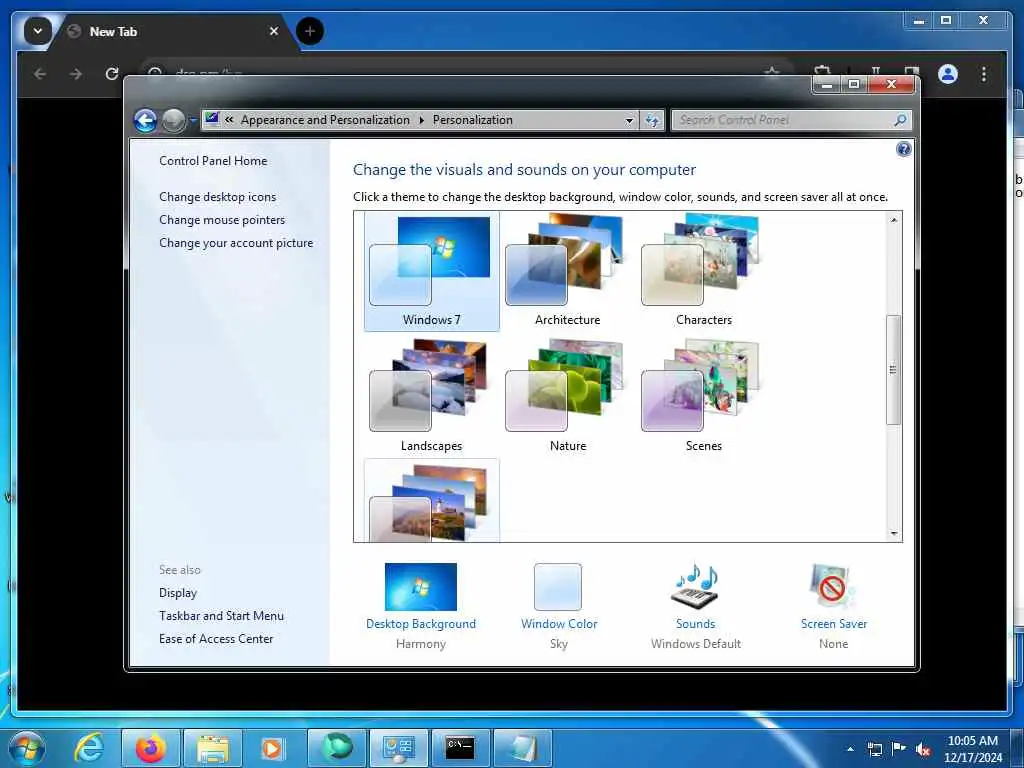Click the browser forward arrow
1024x768 pixels.
[x=76, y=74]
